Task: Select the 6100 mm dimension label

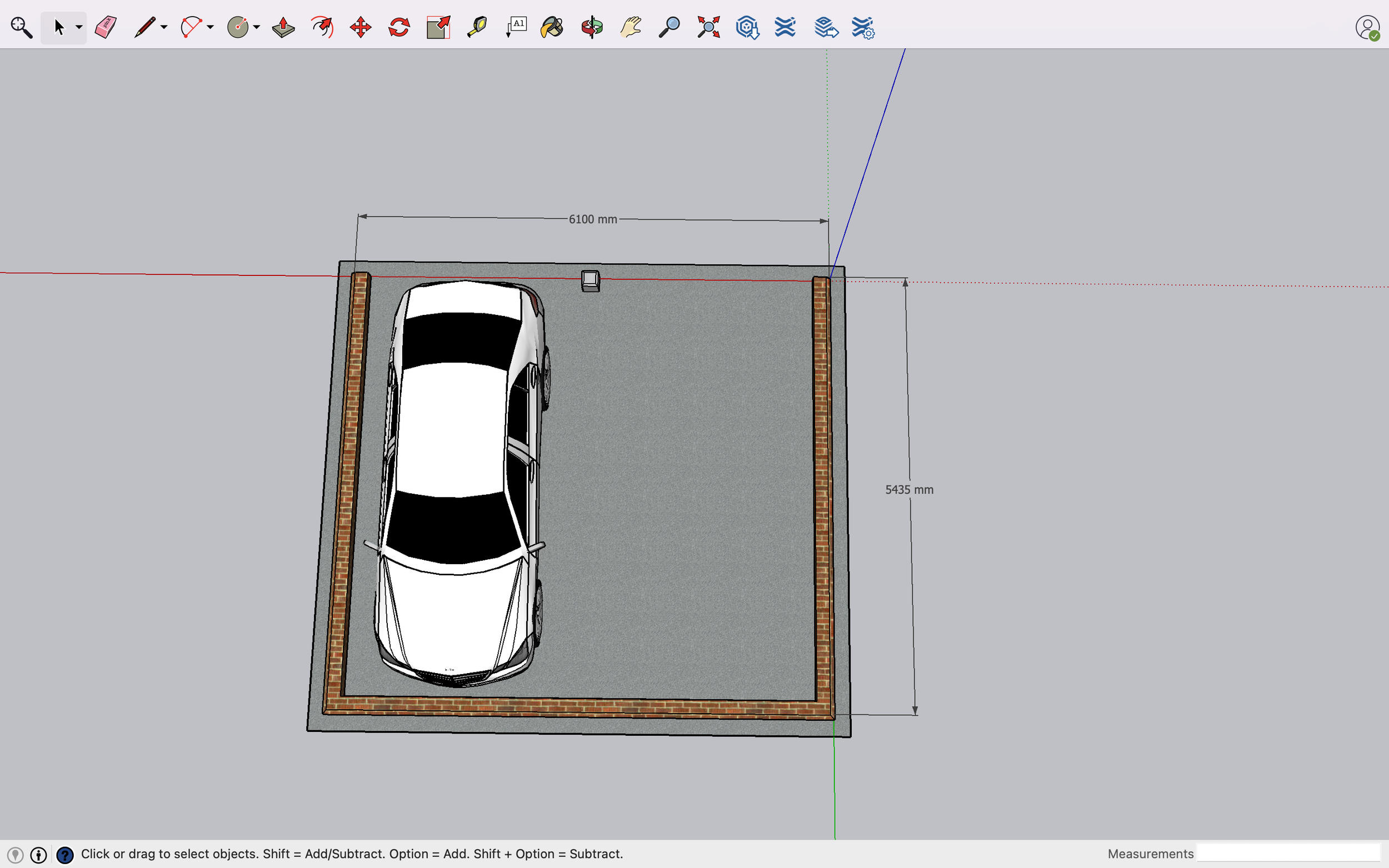Action: [593, 219]
